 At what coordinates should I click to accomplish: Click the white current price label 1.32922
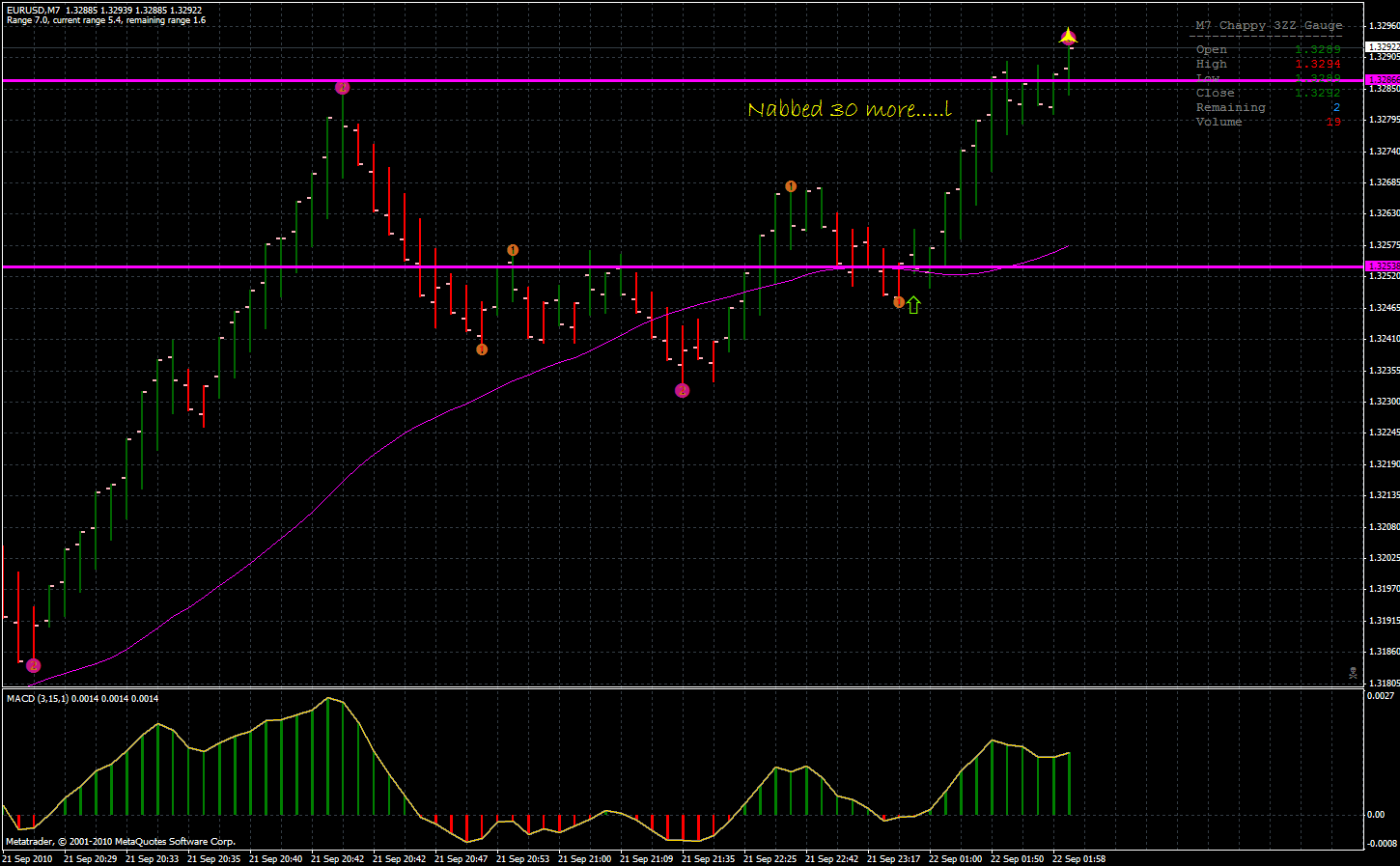click(x=1383, y=46)
